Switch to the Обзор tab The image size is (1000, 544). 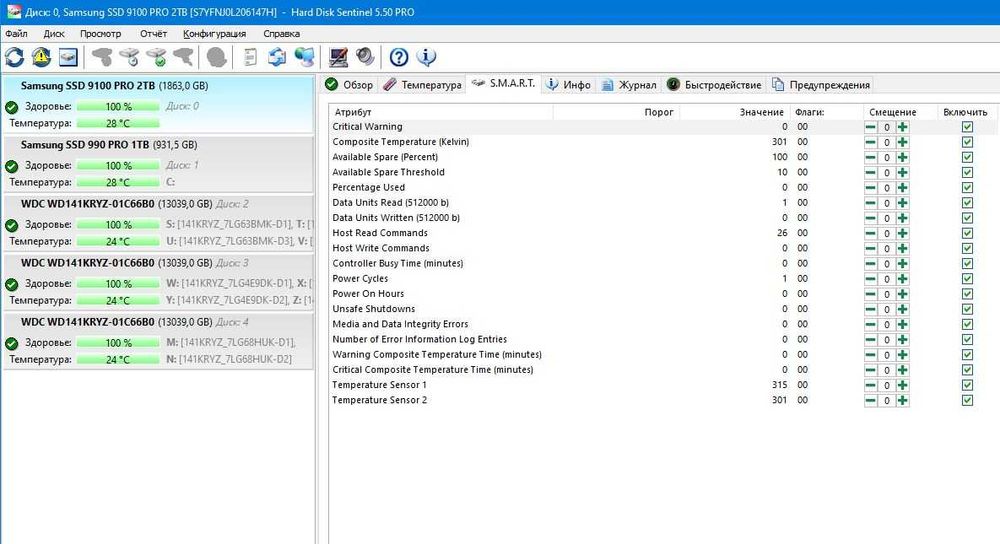pos(349,85)
